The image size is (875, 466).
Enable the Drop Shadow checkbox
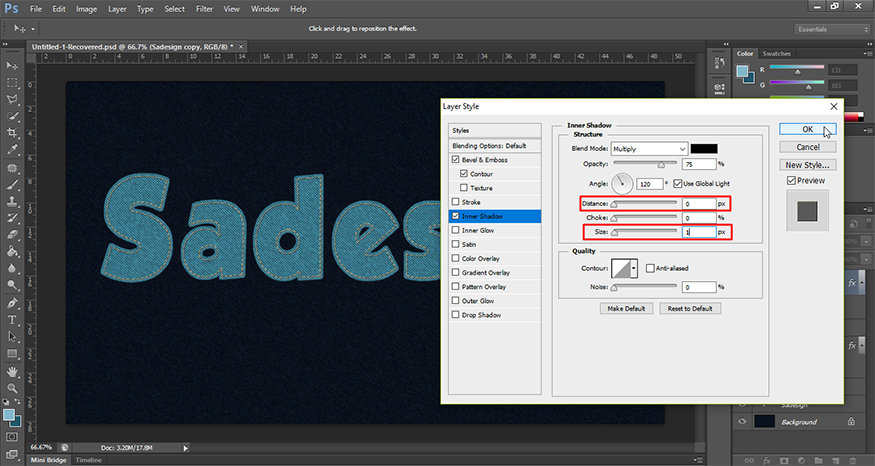tap(455, 315)
